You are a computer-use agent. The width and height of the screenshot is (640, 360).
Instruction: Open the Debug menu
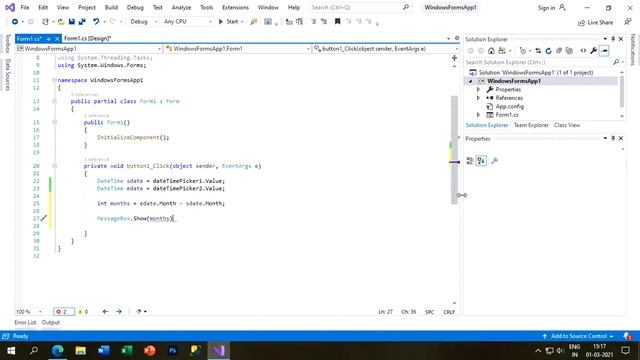(135, 7)
